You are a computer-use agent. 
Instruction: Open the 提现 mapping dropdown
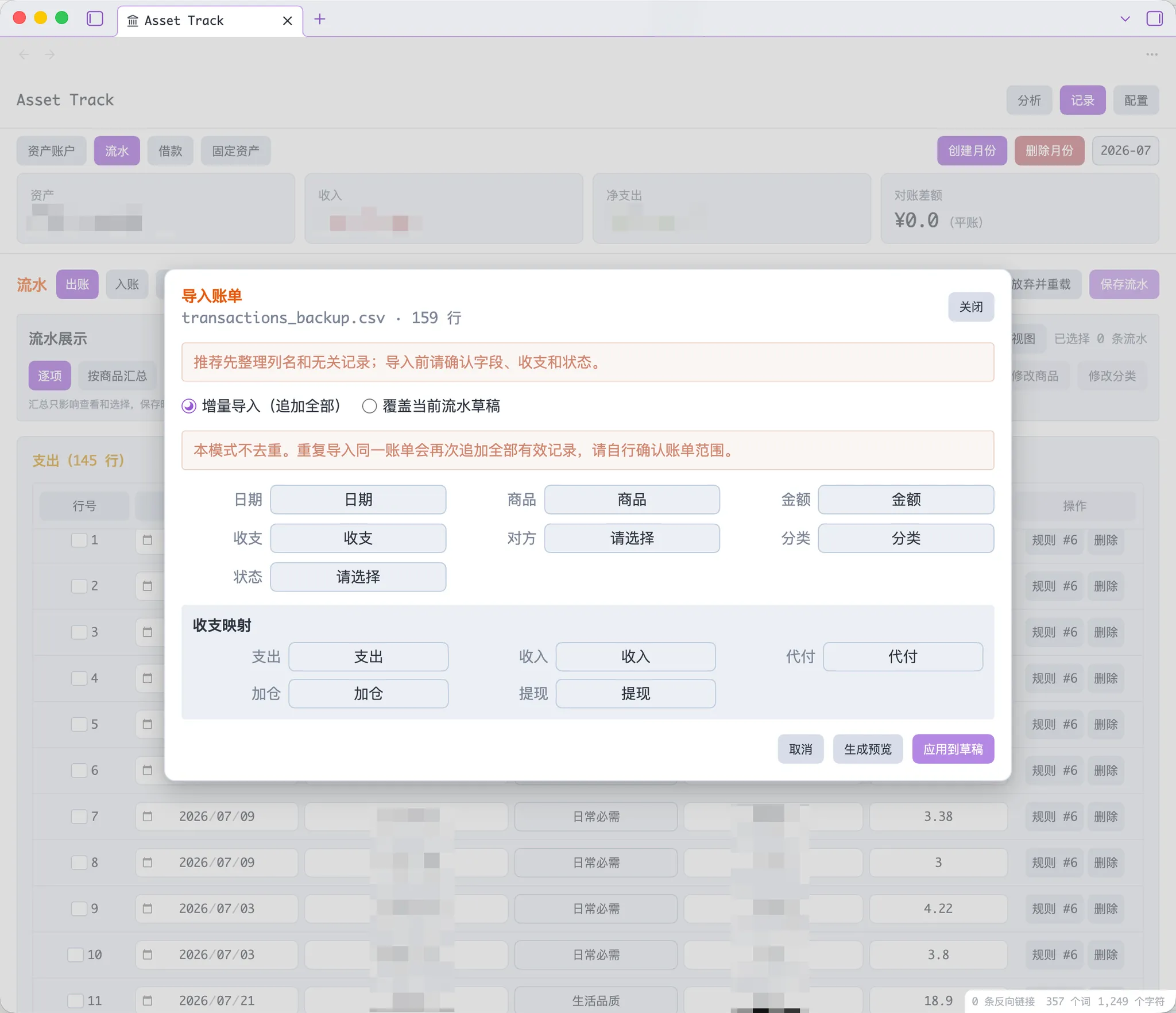636,694
